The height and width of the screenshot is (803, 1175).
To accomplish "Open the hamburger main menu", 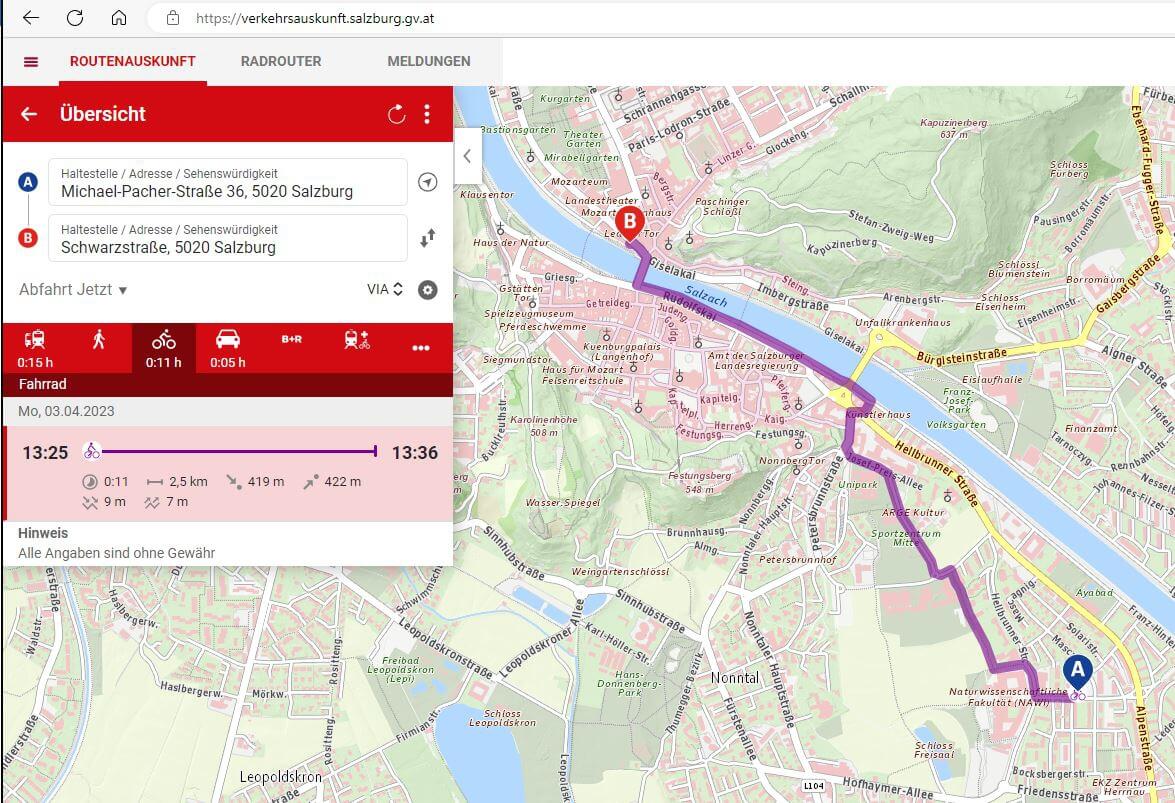I will pos(31,62).
